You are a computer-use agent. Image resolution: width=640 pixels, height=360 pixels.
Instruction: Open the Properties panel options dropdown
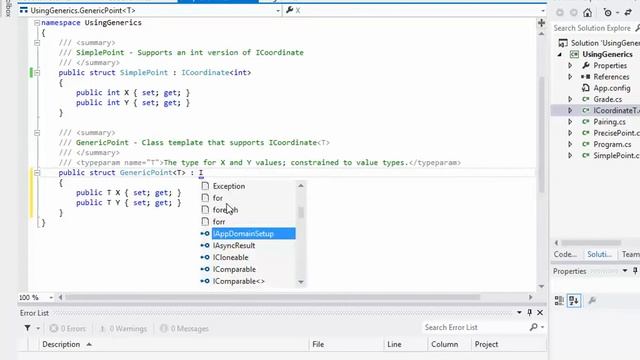coord(625,271)
